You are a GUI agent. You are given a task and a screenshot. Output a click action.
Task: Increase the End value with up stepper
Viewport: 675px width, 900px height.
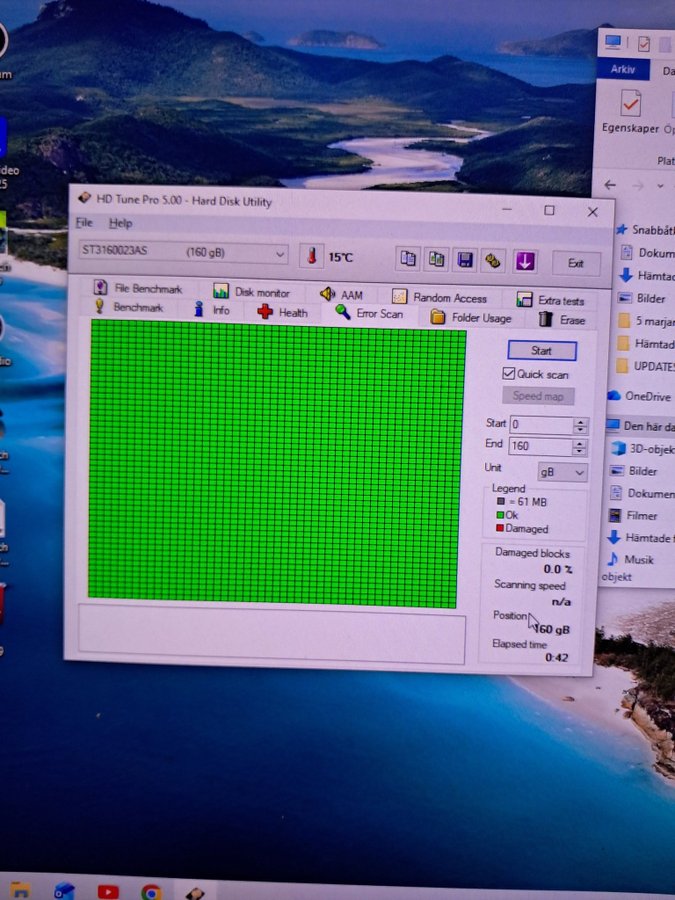[580, 442]
